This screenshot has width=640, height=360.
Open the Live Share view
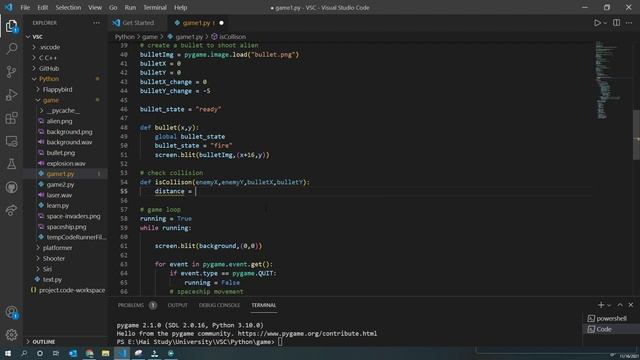(x=11, y=210)
